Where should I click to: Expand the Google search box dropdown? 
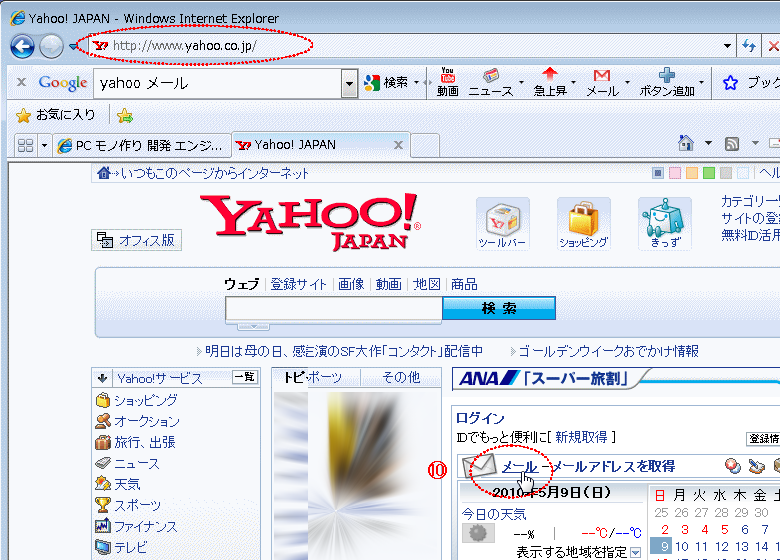click(349, 84)
